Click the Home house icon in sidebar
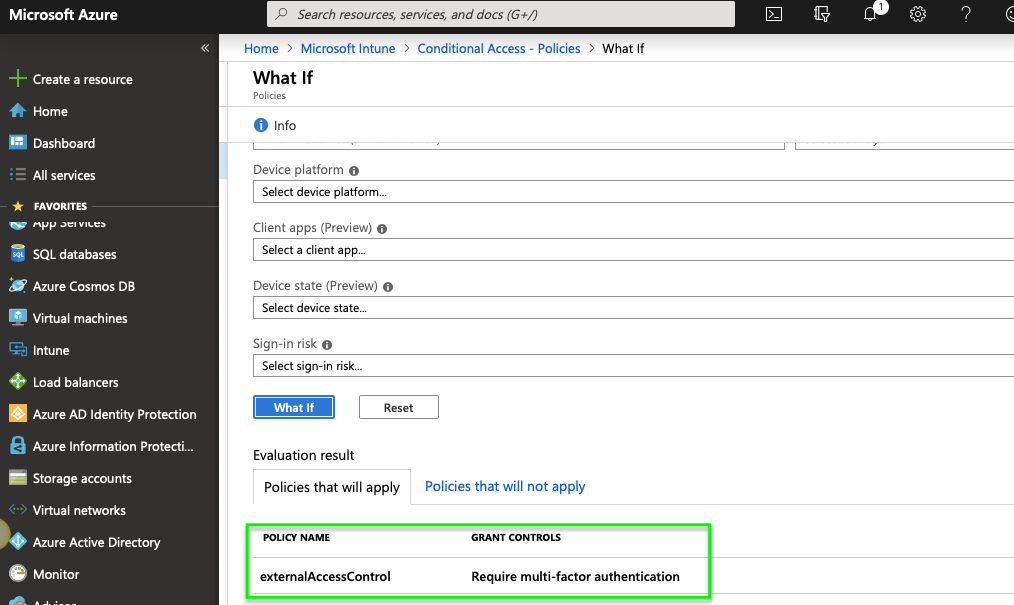Image resolution: width=1014 pixels, height=605 pixels. point(17,111)
